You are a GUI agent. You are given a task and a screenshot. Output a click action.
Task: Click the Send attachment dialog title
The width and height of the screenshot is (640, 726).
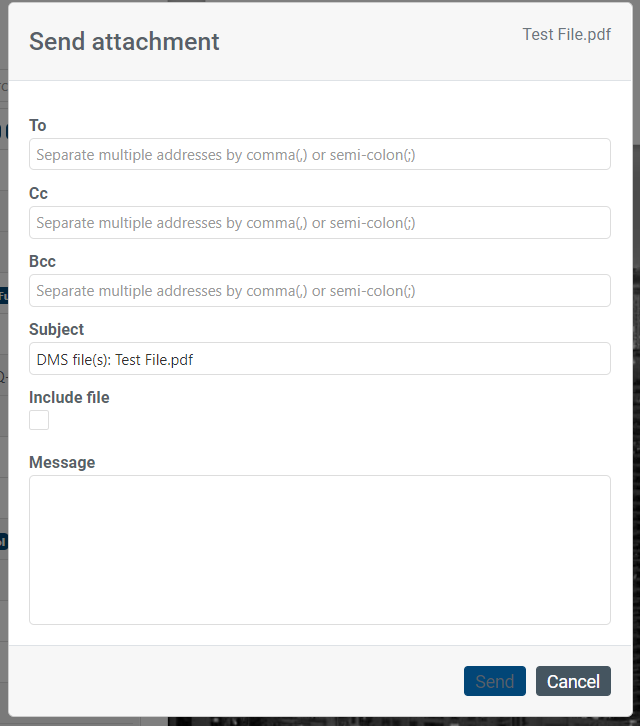(124, 41)
